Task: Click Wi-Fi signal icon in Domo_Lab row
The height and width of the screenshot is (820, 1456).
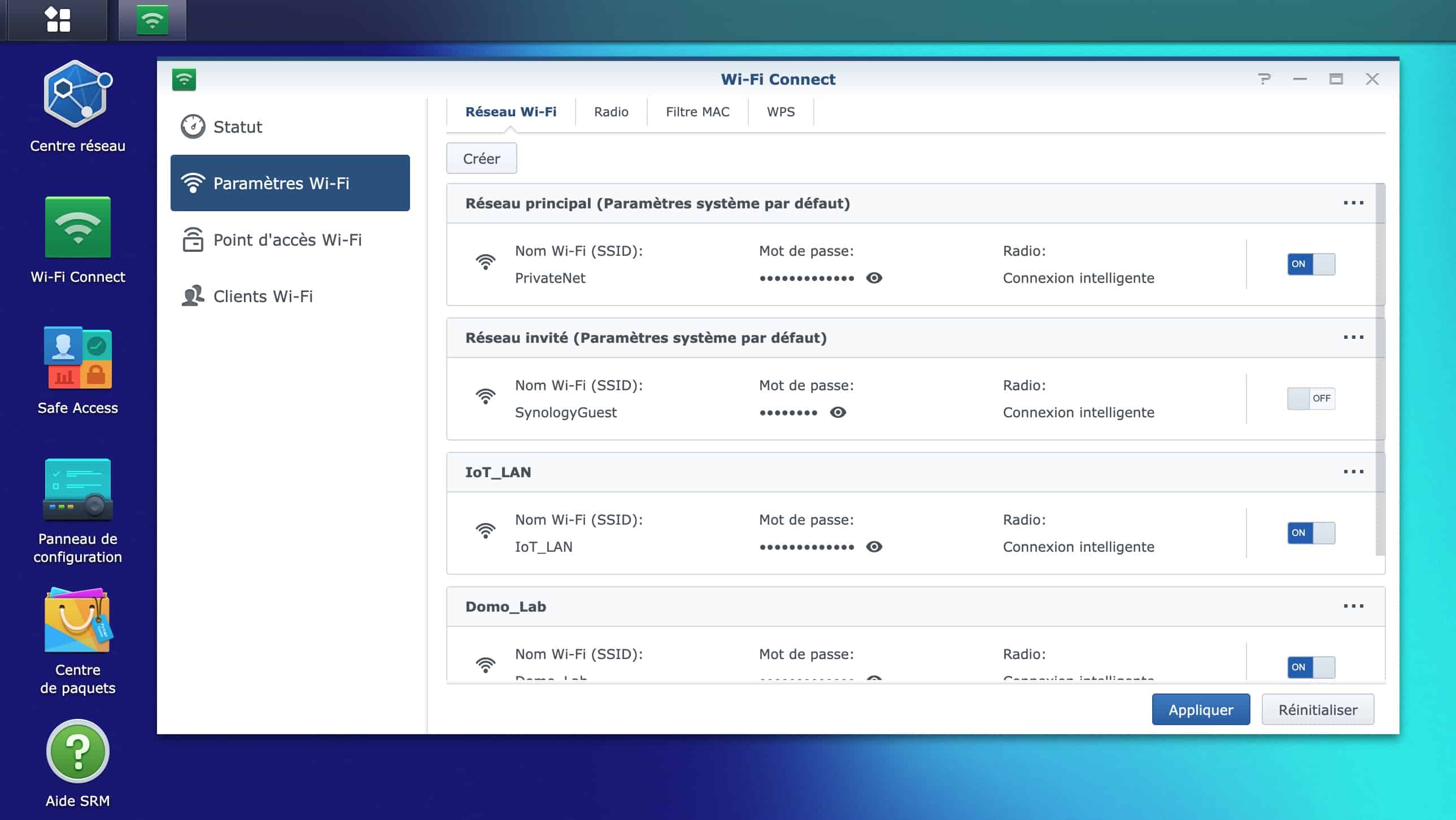Action: (485, 665)
